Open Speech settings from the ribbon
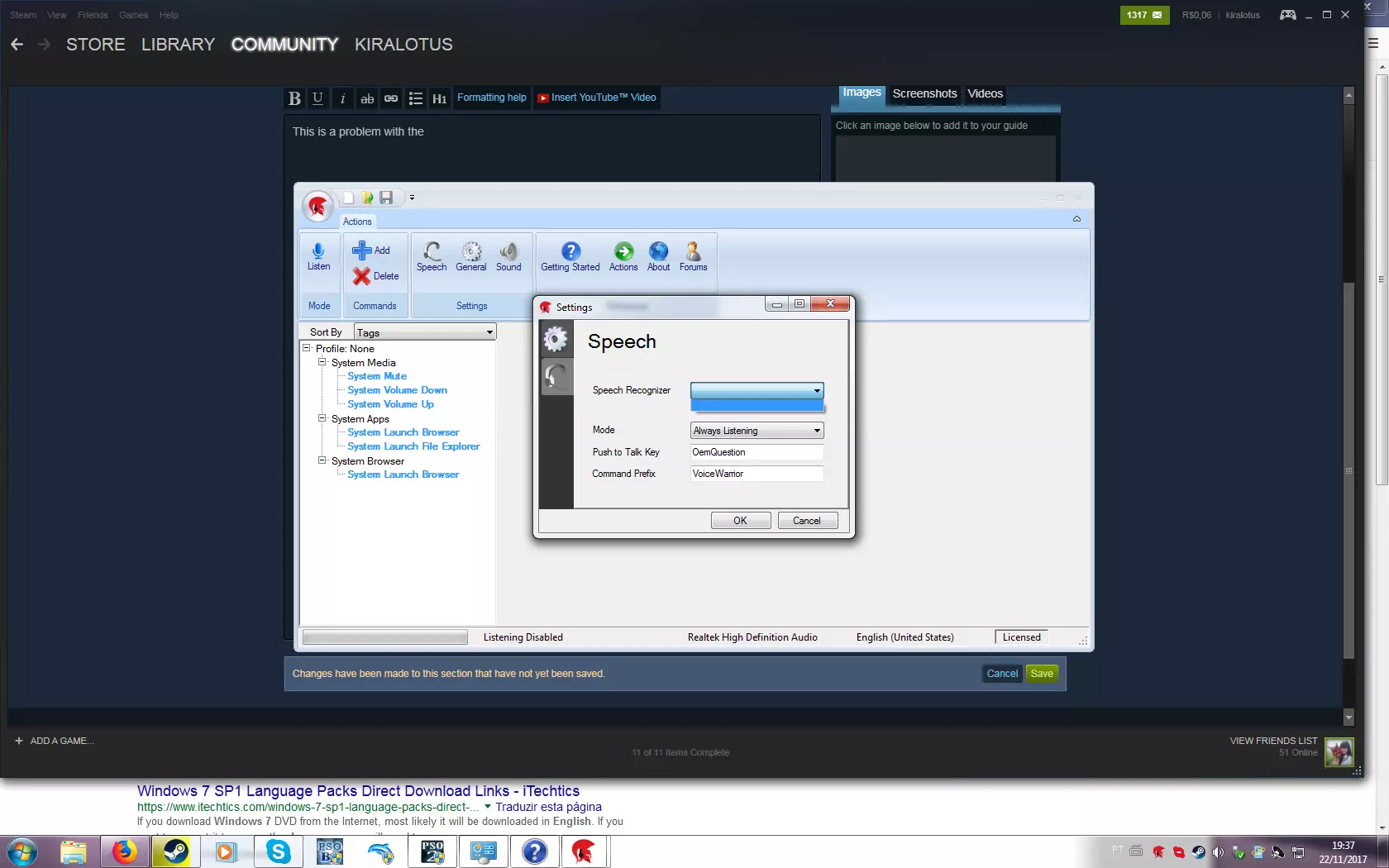The height and width of the screenshot is (868, 1389). coord(432,256)
